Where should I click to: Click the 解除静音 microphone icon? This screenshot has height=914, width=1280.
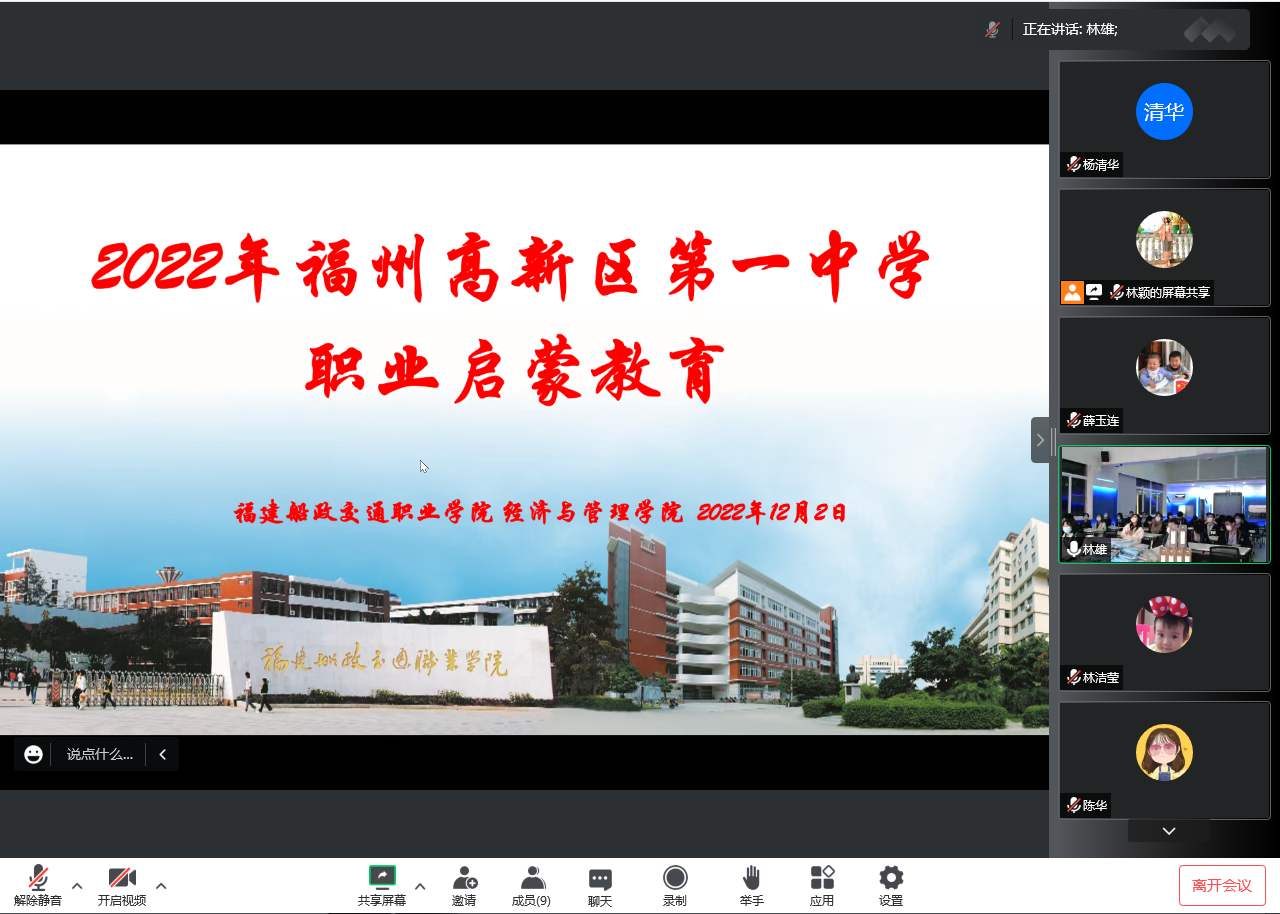[x=38, y=878]
